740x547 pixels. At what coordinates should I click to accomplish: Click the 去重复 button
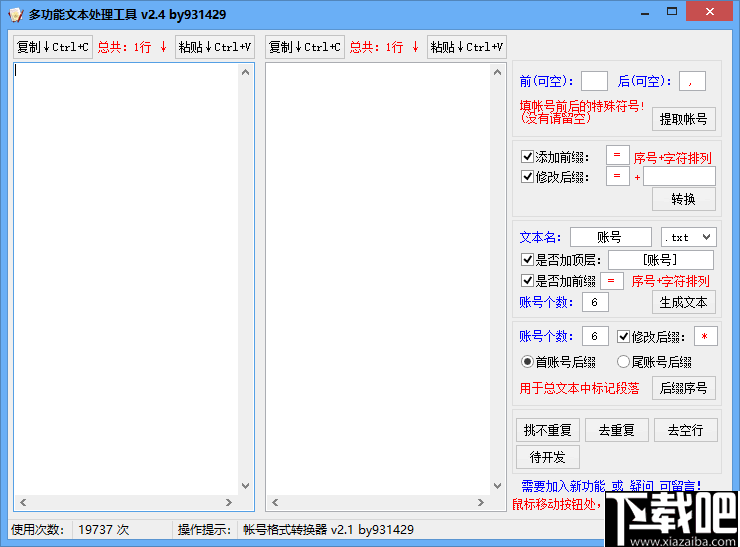[x=616, y=430]
